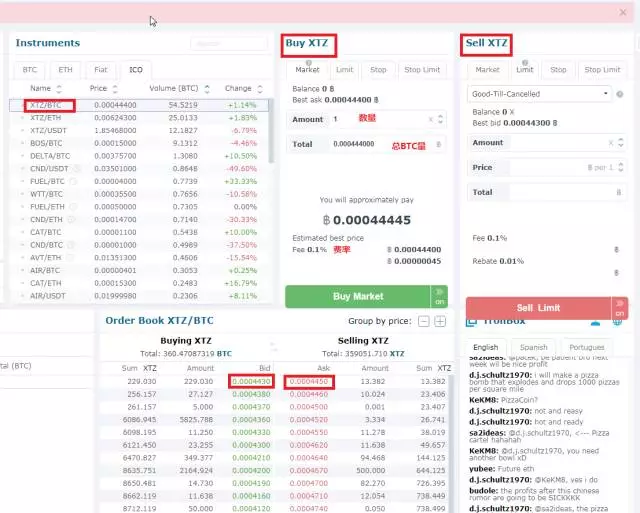Open the Market tab in Sell XTZ

pos(487,70)
